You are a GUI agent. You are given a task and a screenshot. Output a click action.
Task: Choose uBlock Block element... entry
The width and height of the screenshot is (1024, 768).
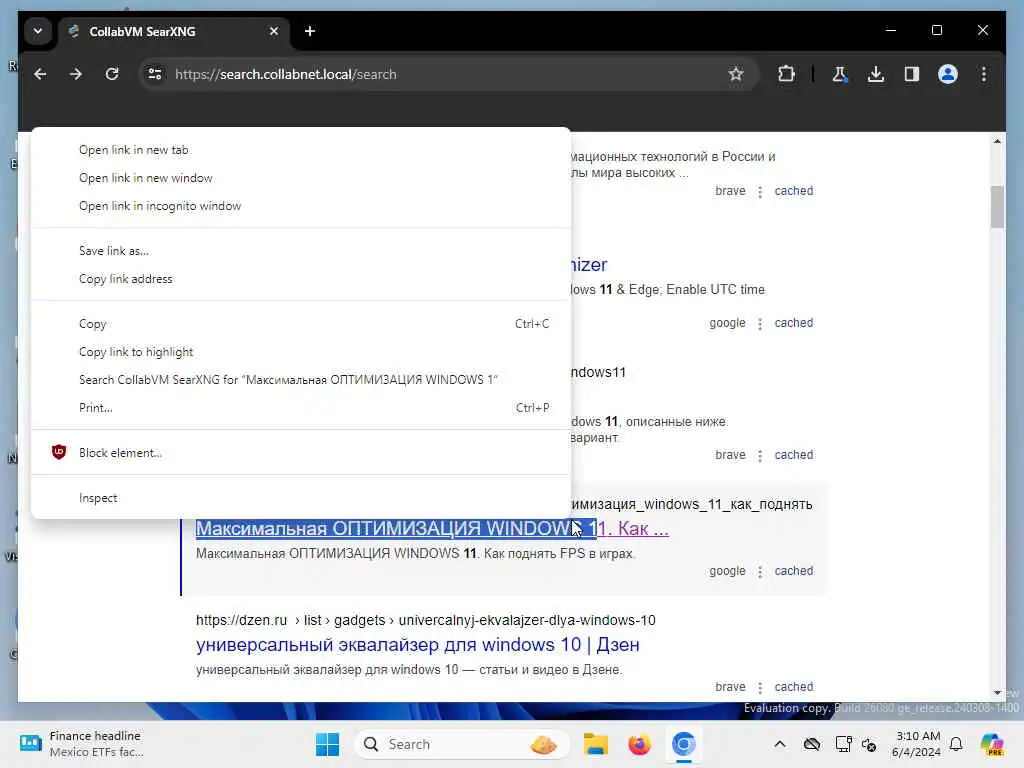pos(301,453)
